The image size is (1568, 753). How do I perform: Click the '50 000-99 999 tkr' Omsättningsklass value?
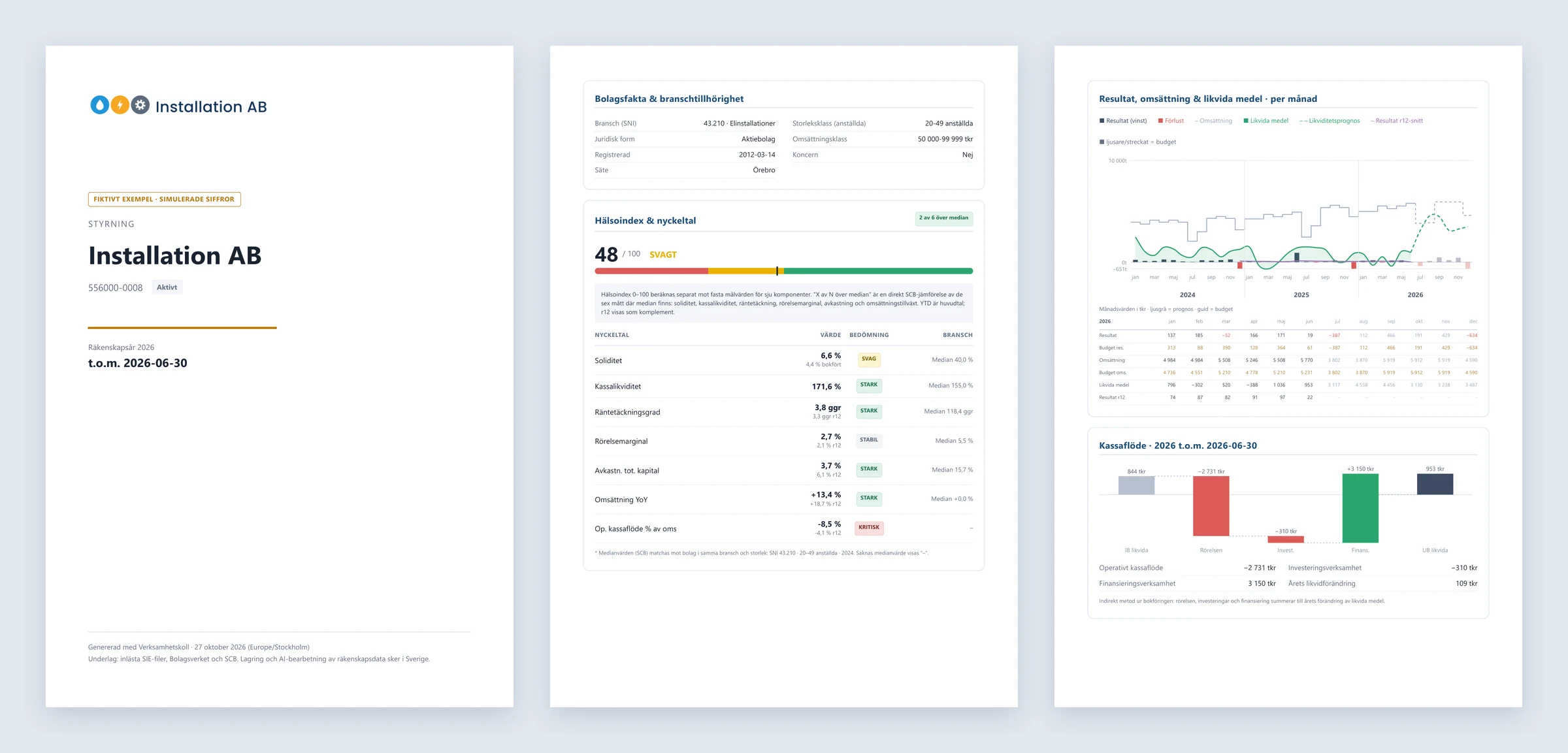[945, 139]
